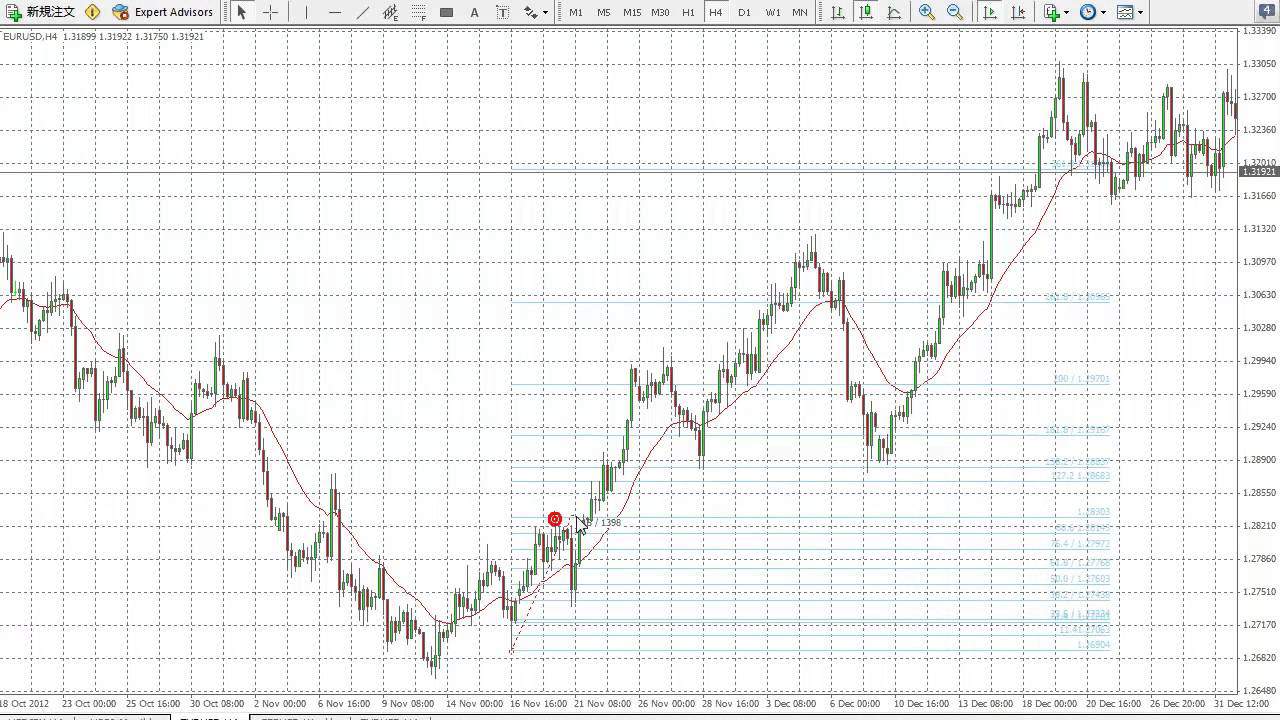
Task: Click the red target marker on chart
Action: point(555,519)
